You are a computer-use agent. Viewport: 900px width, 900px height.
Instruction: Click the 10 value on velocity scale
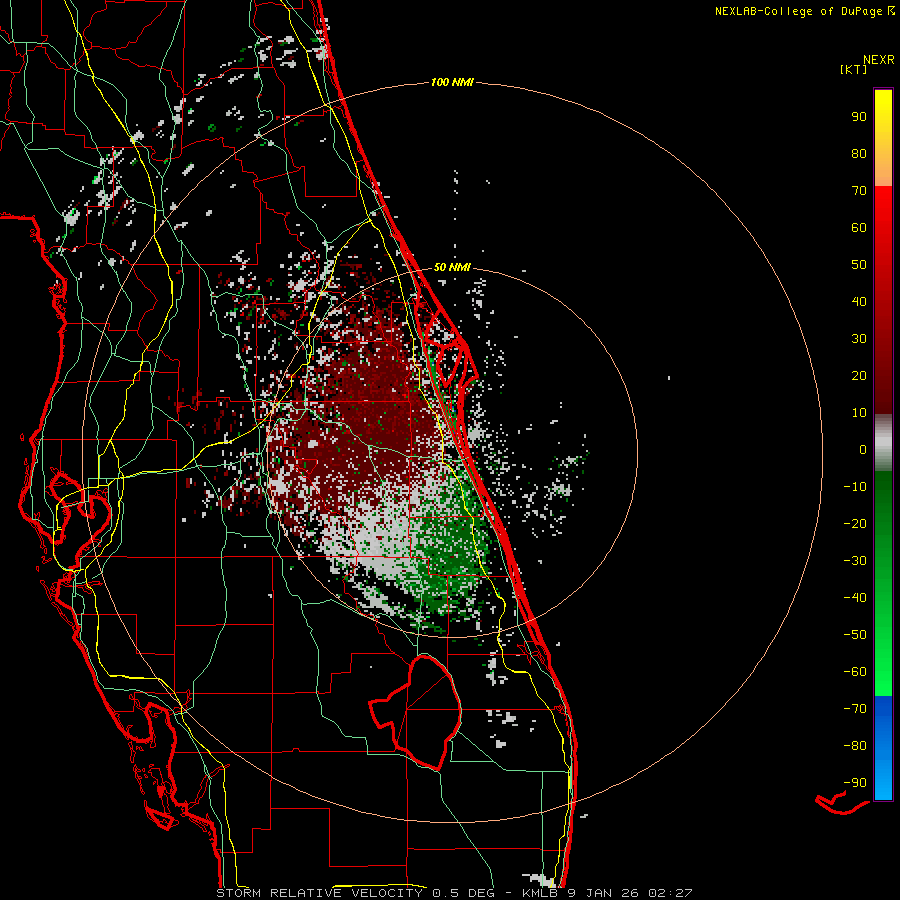pos(859,413)
